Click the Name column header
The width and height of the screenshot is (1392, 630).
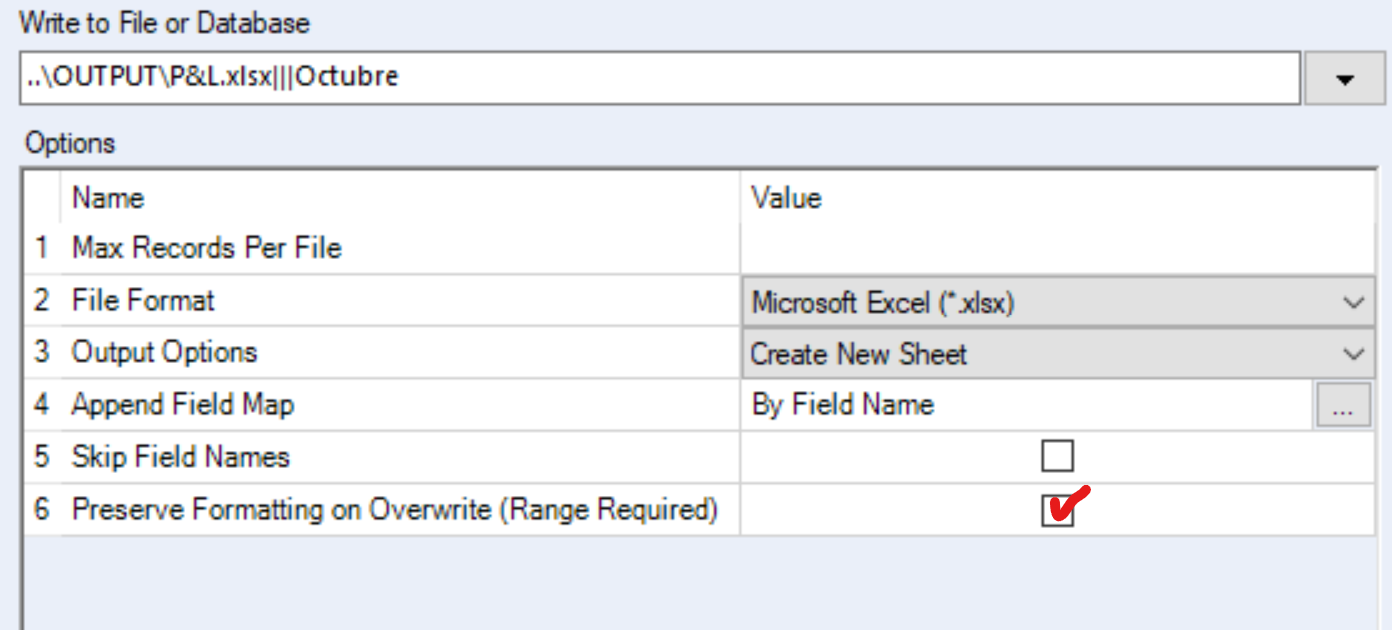tap(107, 198)
